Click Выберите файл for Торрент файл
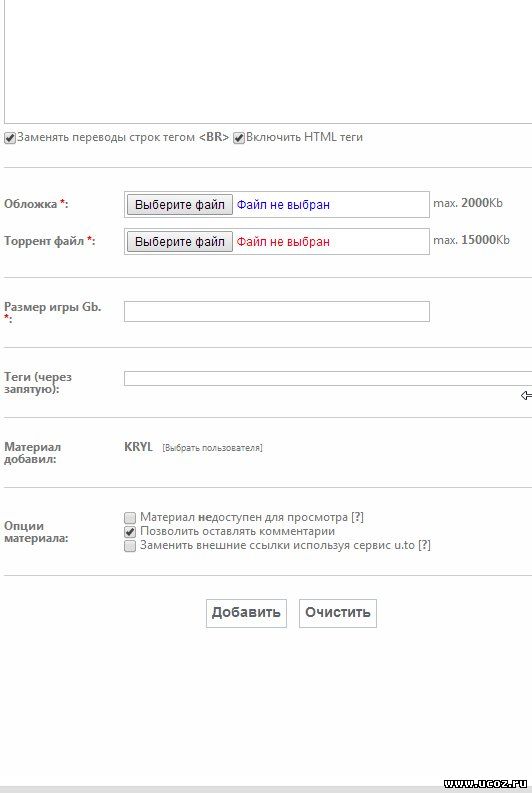Viewport: 532px width, 793px height. click(x=180, y=241)
